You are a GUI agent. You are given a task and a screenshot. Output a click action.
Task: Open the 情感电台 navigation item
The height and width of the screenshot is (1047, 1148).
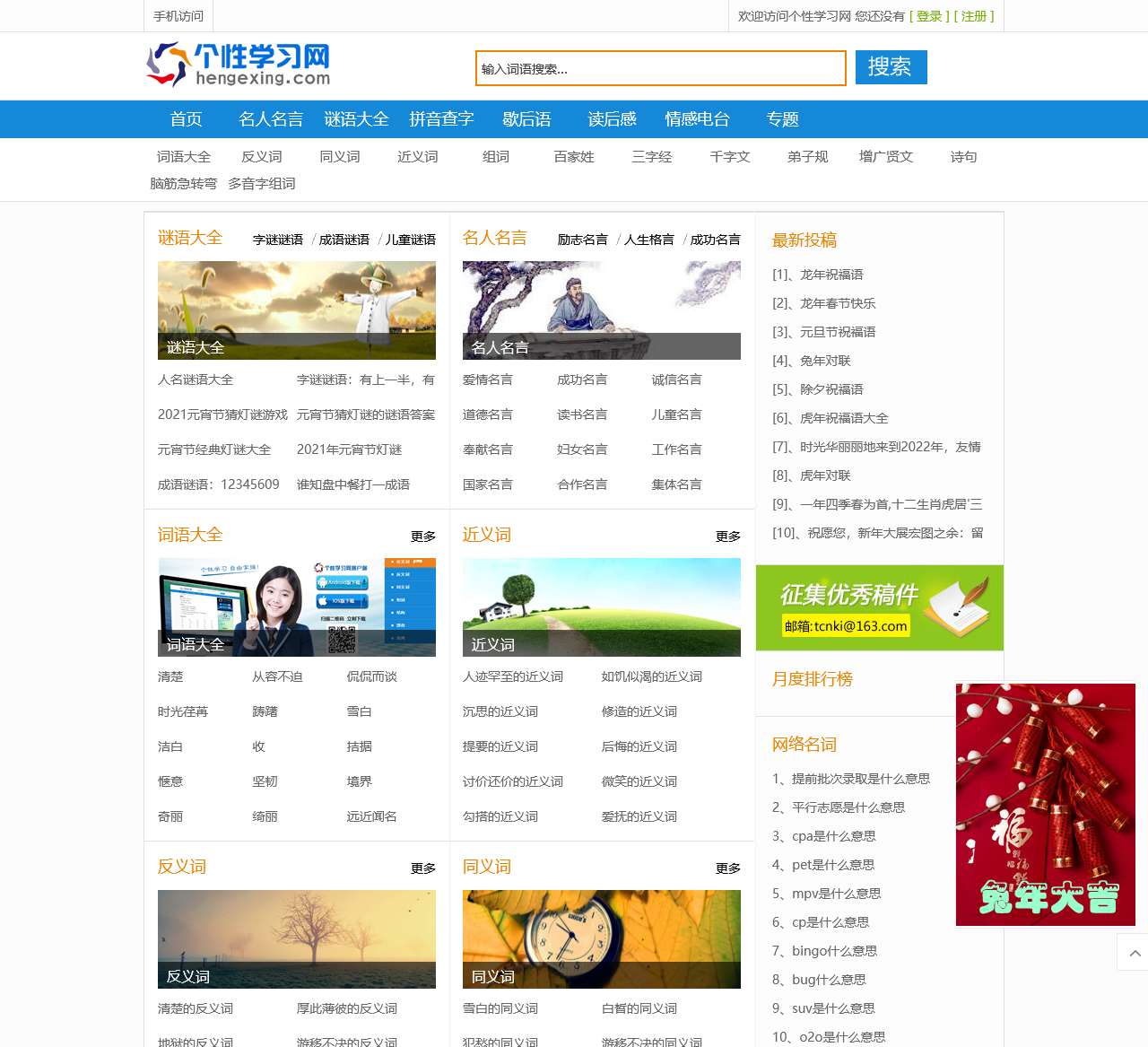tap(699, 118)
